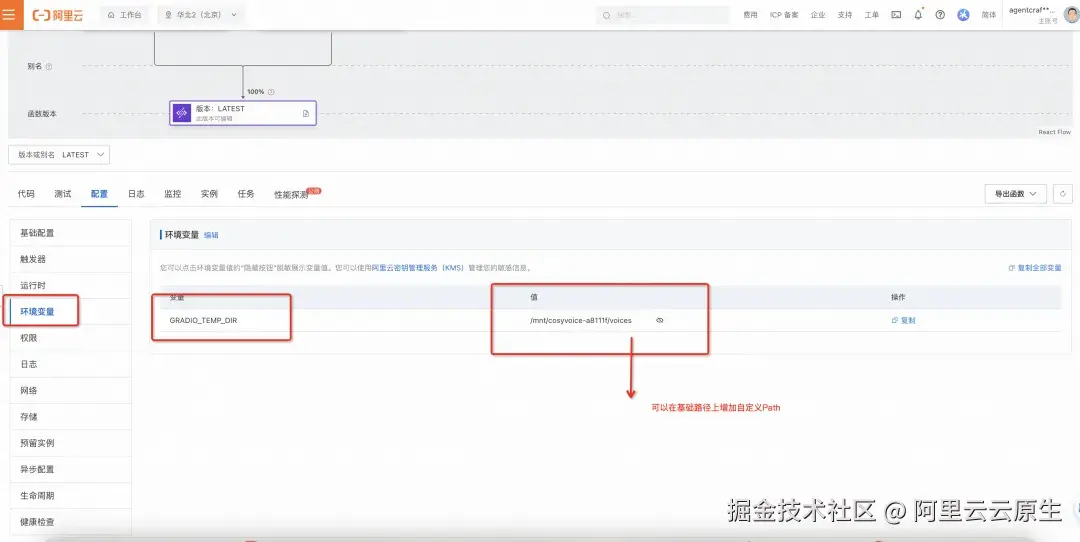The height and width of the screenshot is (542, 1080).
Task: Open 异步配置 in the sidebar
Action: click(71, 469)
